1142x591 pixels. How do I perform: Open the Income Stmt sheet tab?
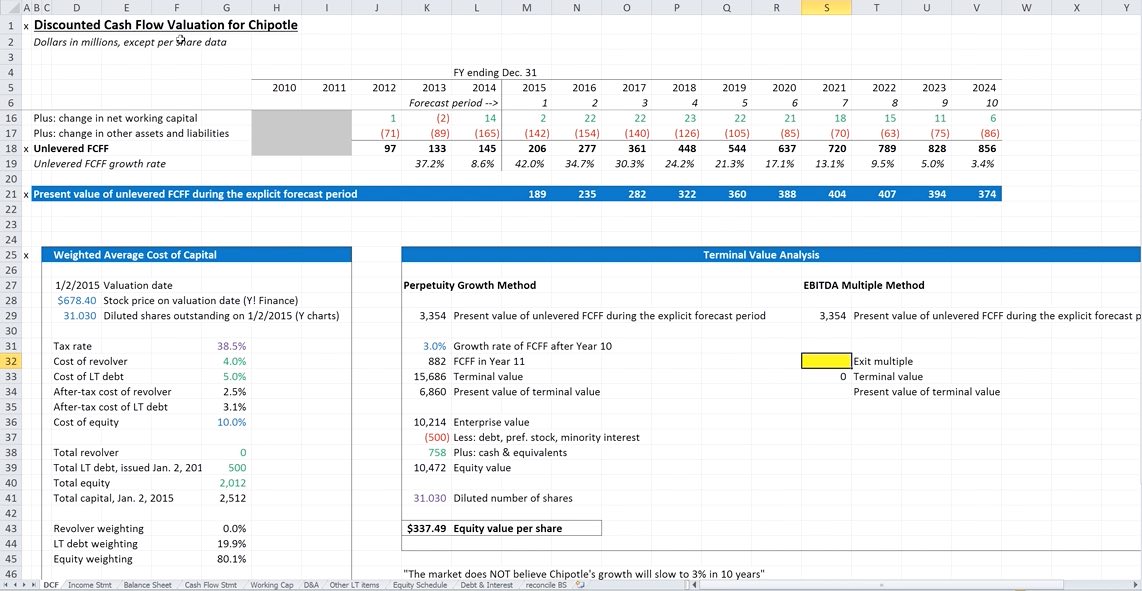(x=91, y=584)
